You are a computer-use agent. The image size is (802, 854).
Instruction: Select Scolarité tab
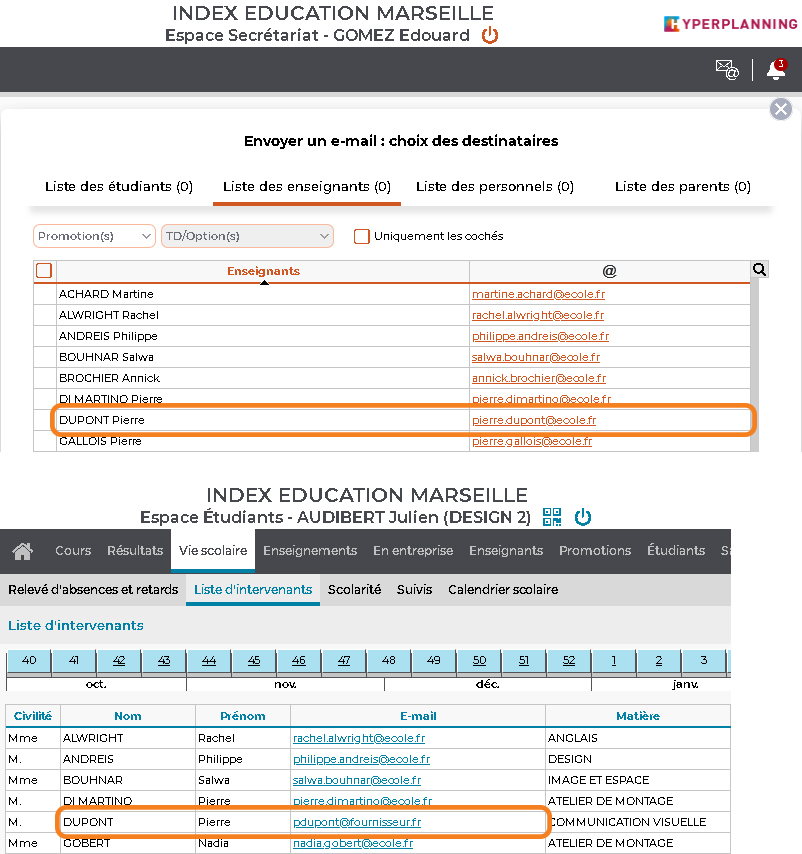pos(354,590)
